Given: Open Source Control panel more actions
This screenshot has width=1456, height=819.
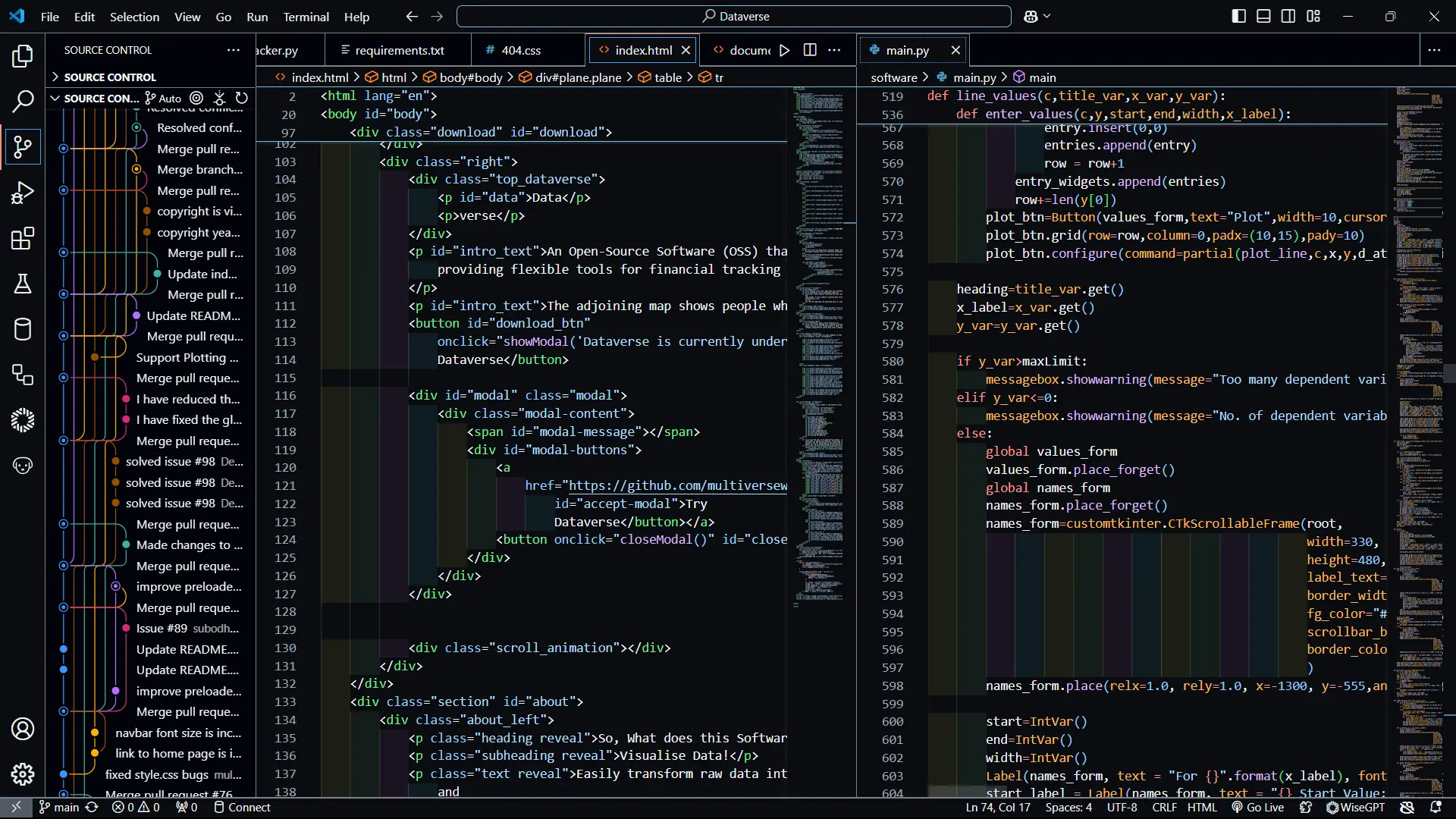Looking at the screenshot, I should coord(233,50).
